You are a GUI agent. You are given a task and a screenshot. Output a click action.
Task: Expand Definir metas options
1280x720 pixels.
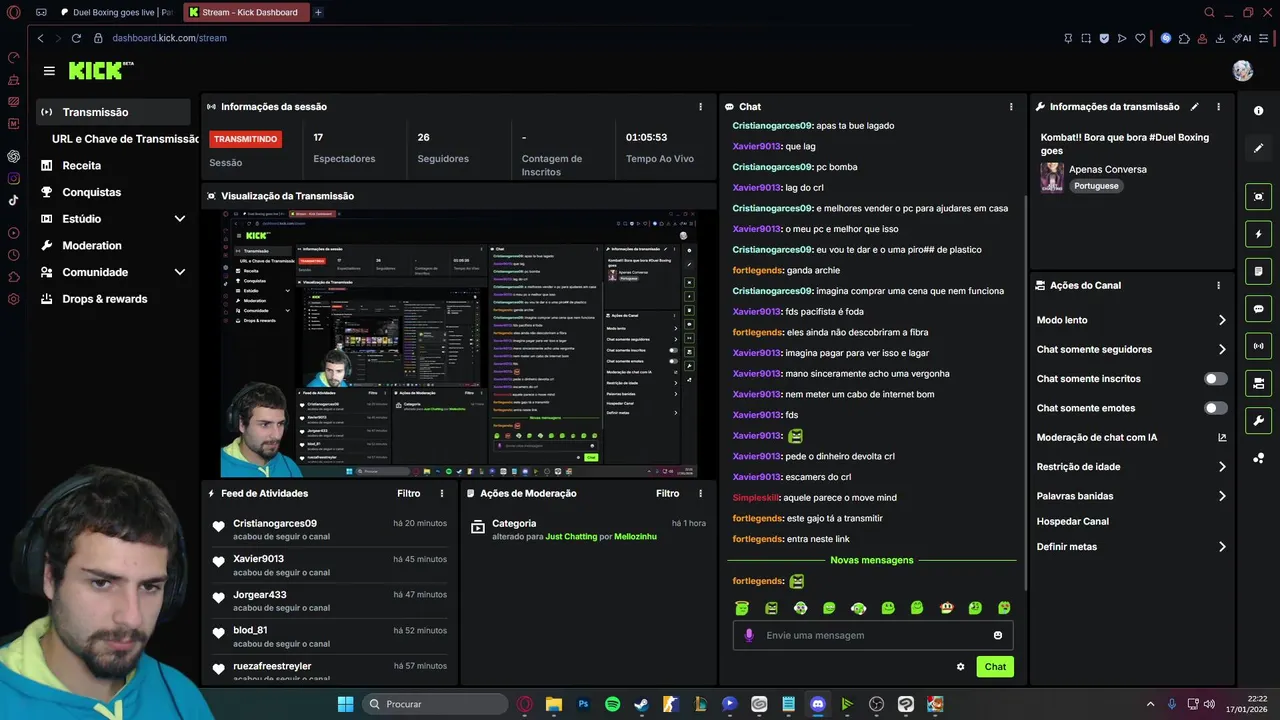tap(1222, 547)
